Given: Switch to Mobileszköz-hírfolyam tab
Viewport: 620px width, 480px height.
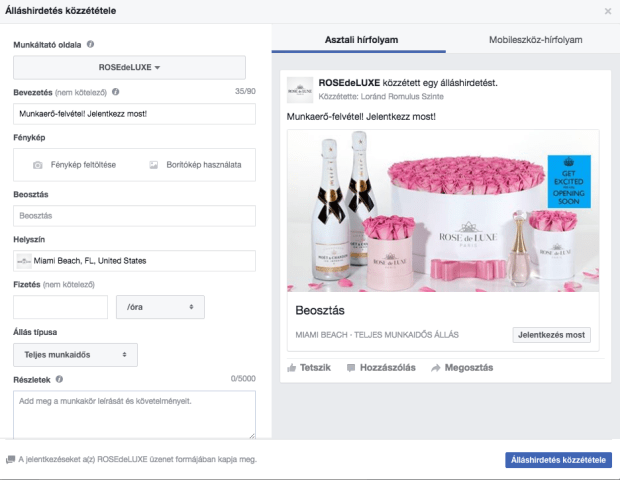Looking at the screenshot, I should [x=534, y=39].
